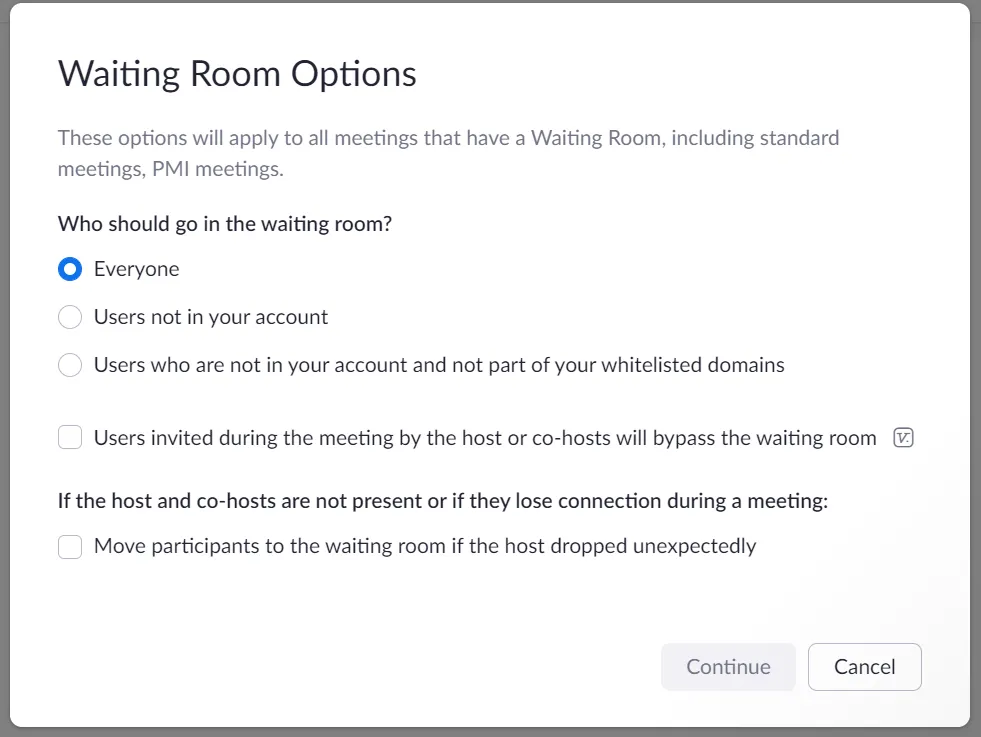Screen dimensions: 981x737
Task: Select the whitelisted domains radio option
Action: tap(70, 365)
